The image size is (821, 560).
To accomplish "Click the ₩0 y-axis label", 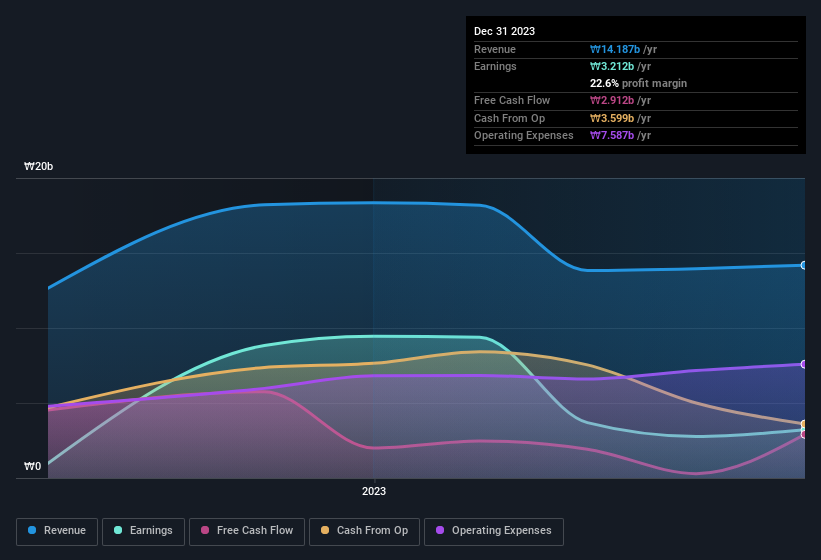I will 32,466.
